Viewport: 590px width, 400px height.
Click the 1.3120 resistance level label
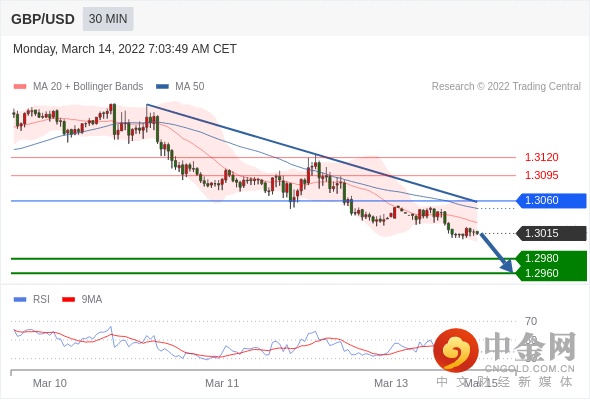[x=541, y=157]
